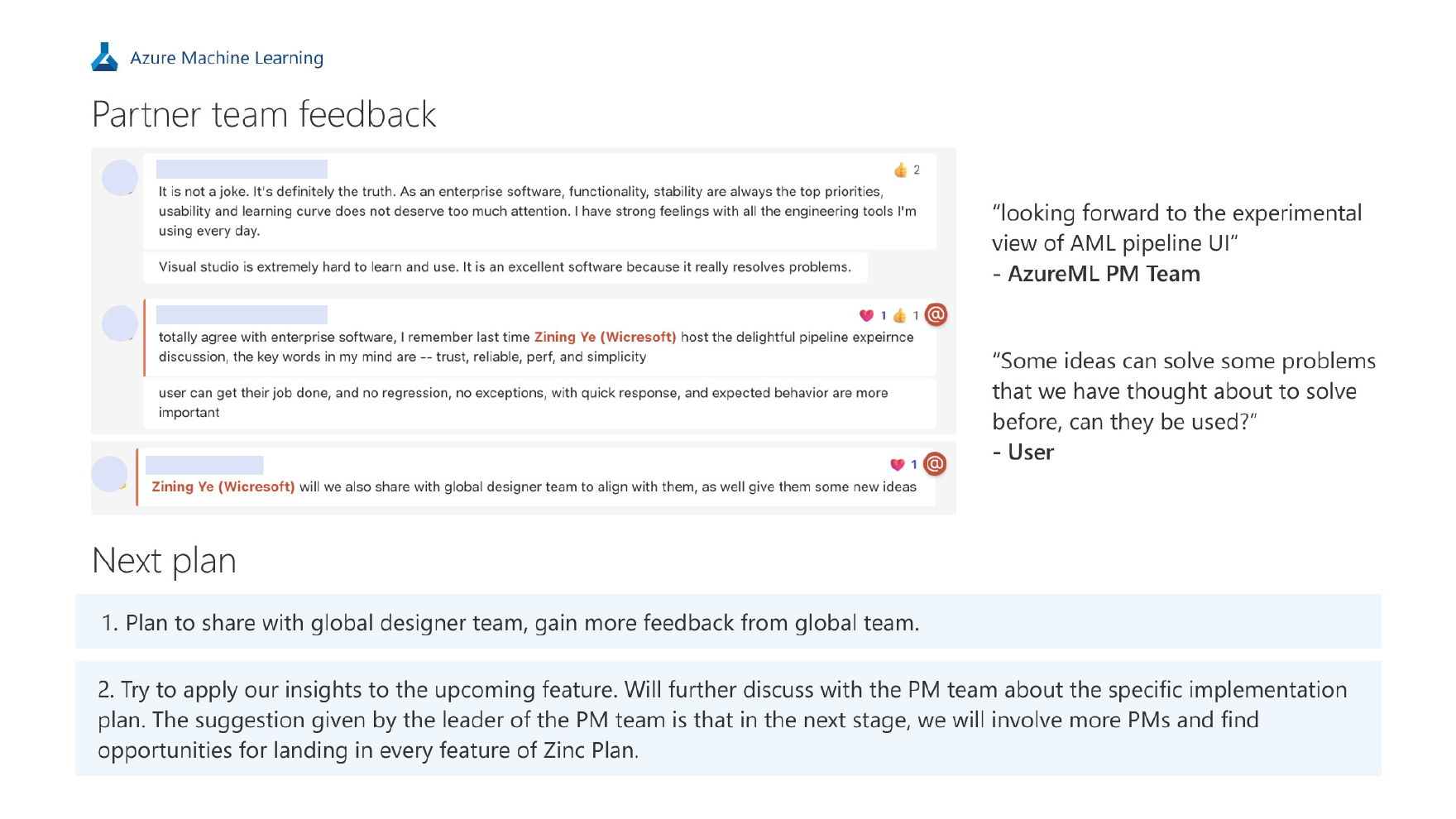Click the 'Partner team feedback' heading

click(x=264, y=114)
